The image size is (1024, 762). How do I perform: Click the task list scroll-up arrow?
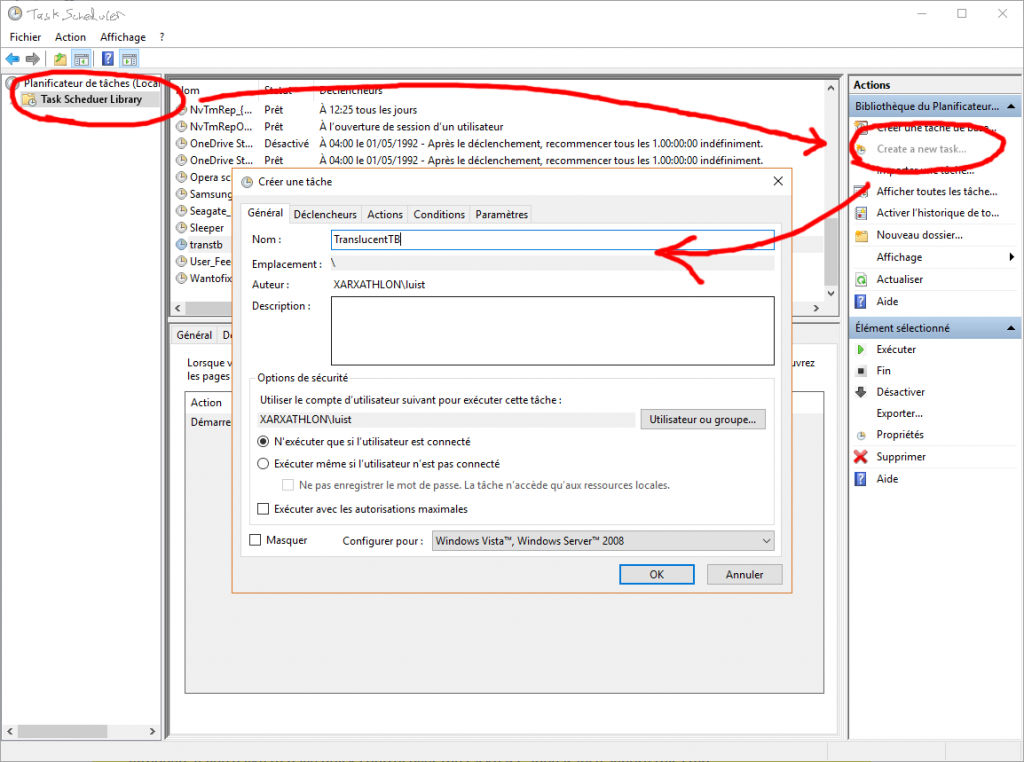click(x=831, y=87)
